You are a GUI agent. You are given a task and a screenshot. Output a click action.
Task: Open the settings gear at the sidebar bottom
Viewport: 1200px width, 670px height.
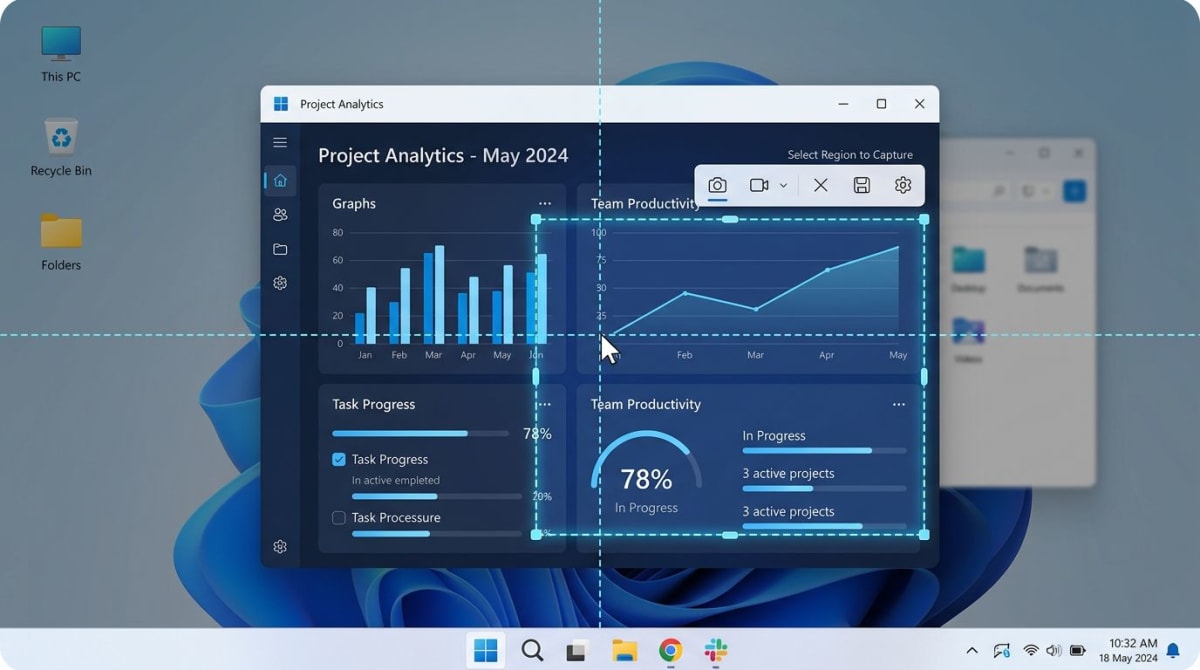pyautogui.click(x=280, y=547)
